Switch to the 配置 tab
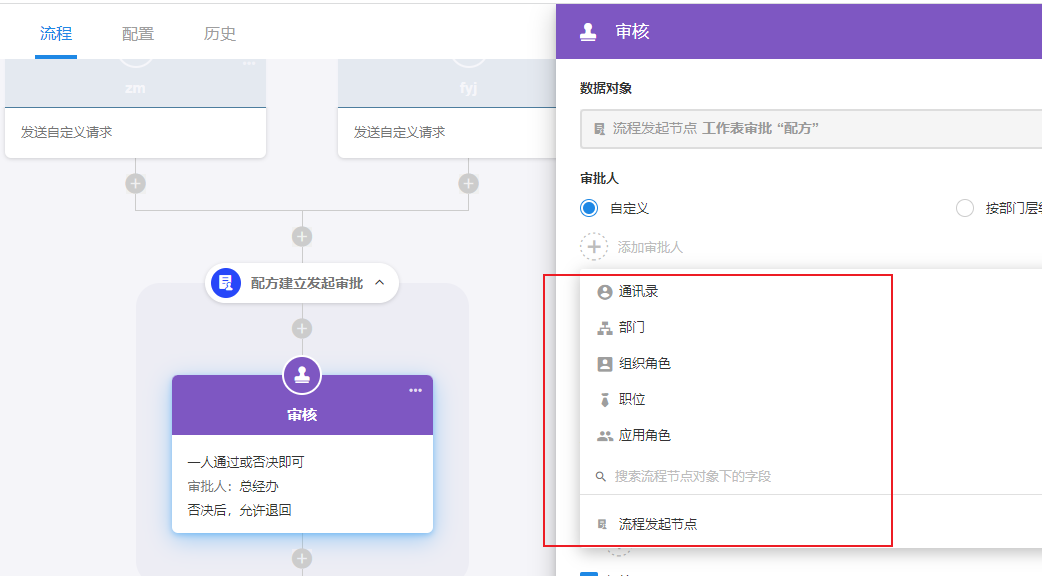Image resolution: width=1042 pixels, height=576 pixels. [x=138, y=34]
